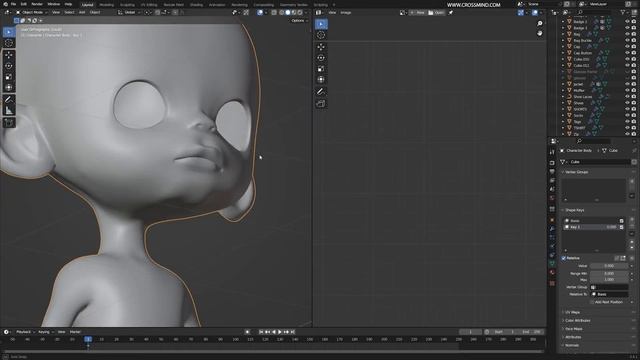Click the Cube mesh name field
The height and width of the screenshot is (360, 640).
[x=599, y=162]
